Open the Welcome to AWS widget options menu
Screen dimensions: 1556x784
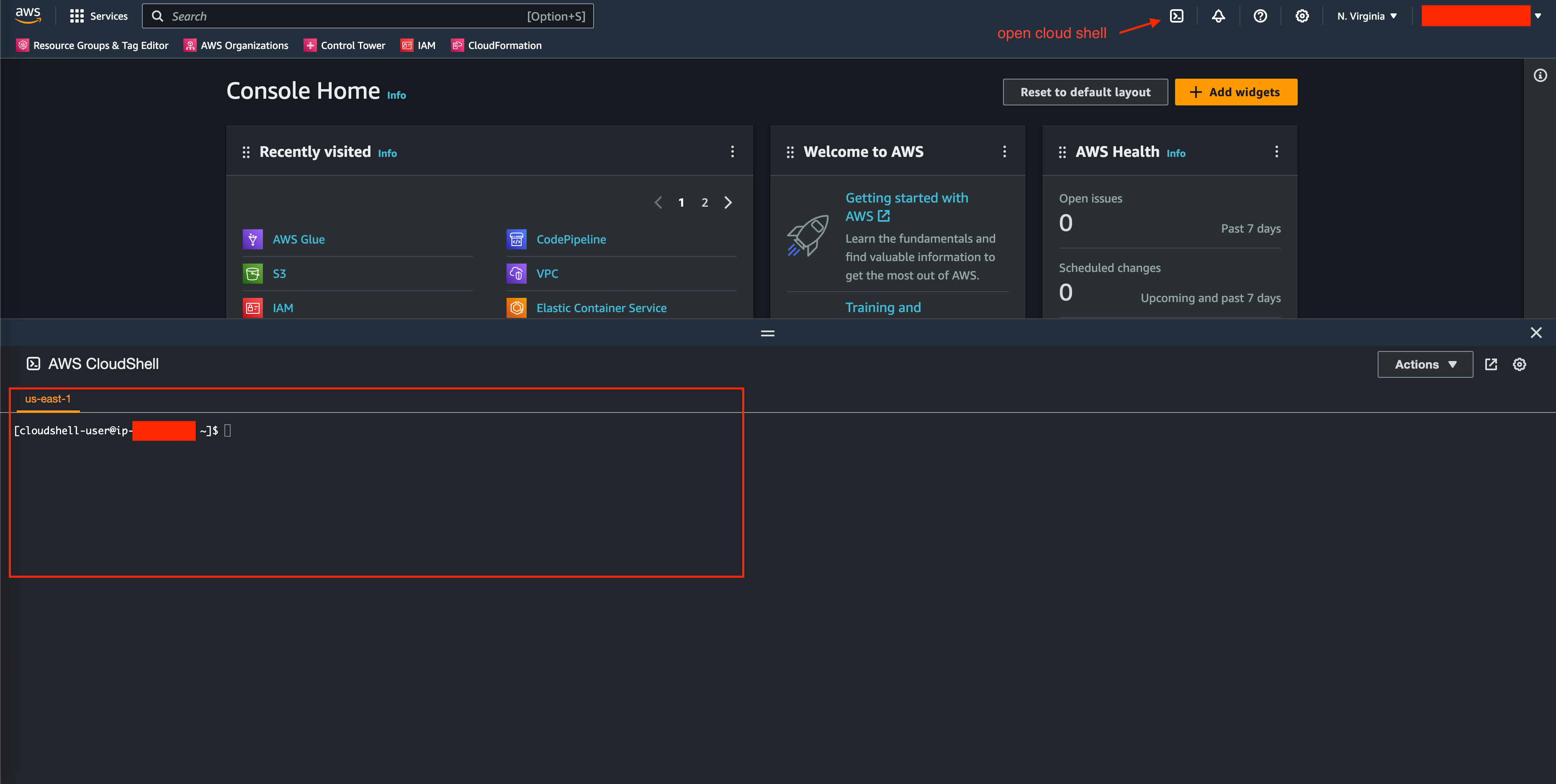(1005, 151)
